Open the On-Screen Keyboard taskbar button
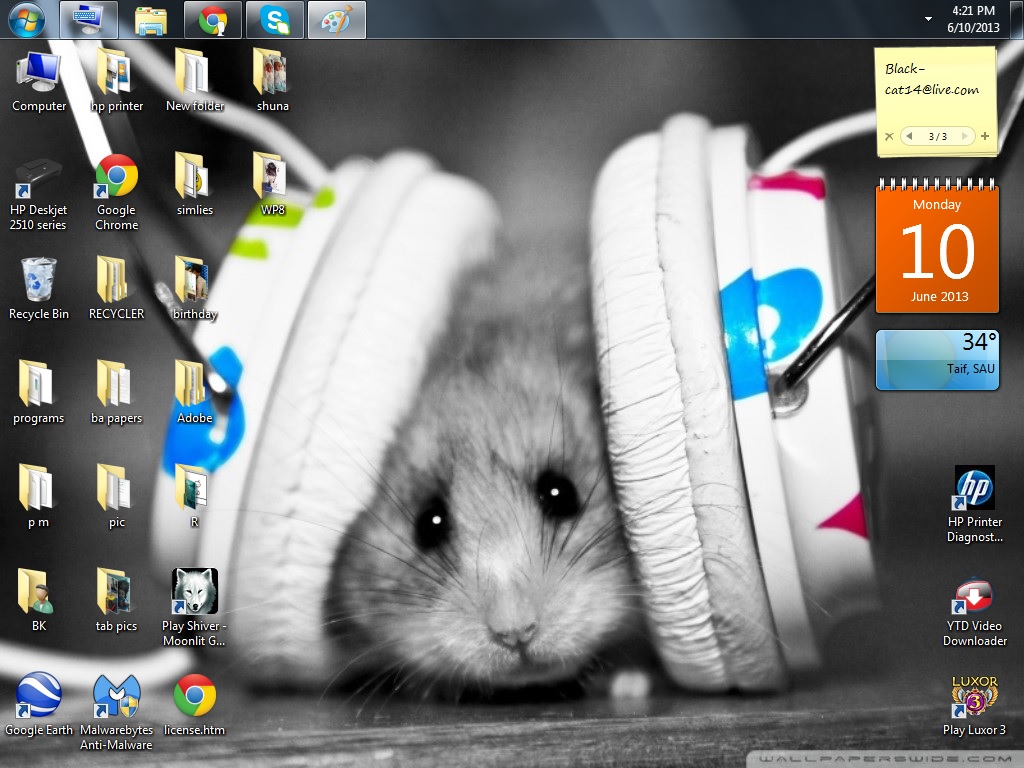This screenshot has height=768, width=1024. pyautogui.click(x=89, y=20)
